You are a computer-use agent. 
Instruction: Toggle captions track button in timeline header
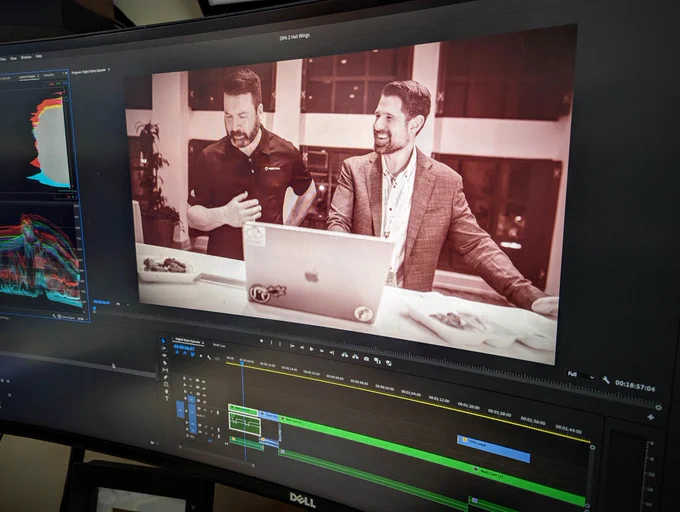pyautogui.click(x=217, y=359)
